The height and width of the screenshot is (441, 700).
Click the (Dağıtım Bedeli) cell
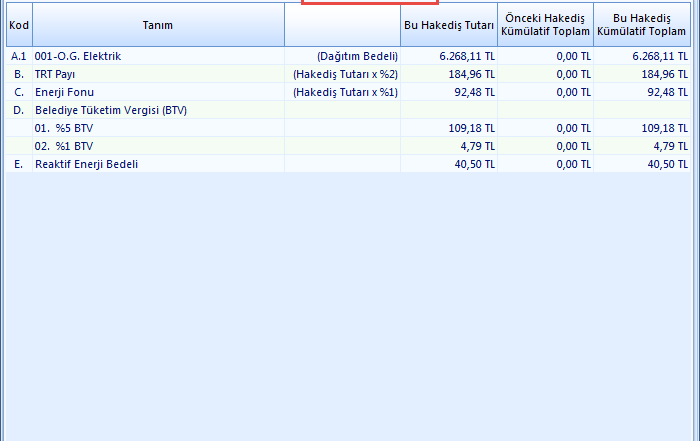(357, 57)
